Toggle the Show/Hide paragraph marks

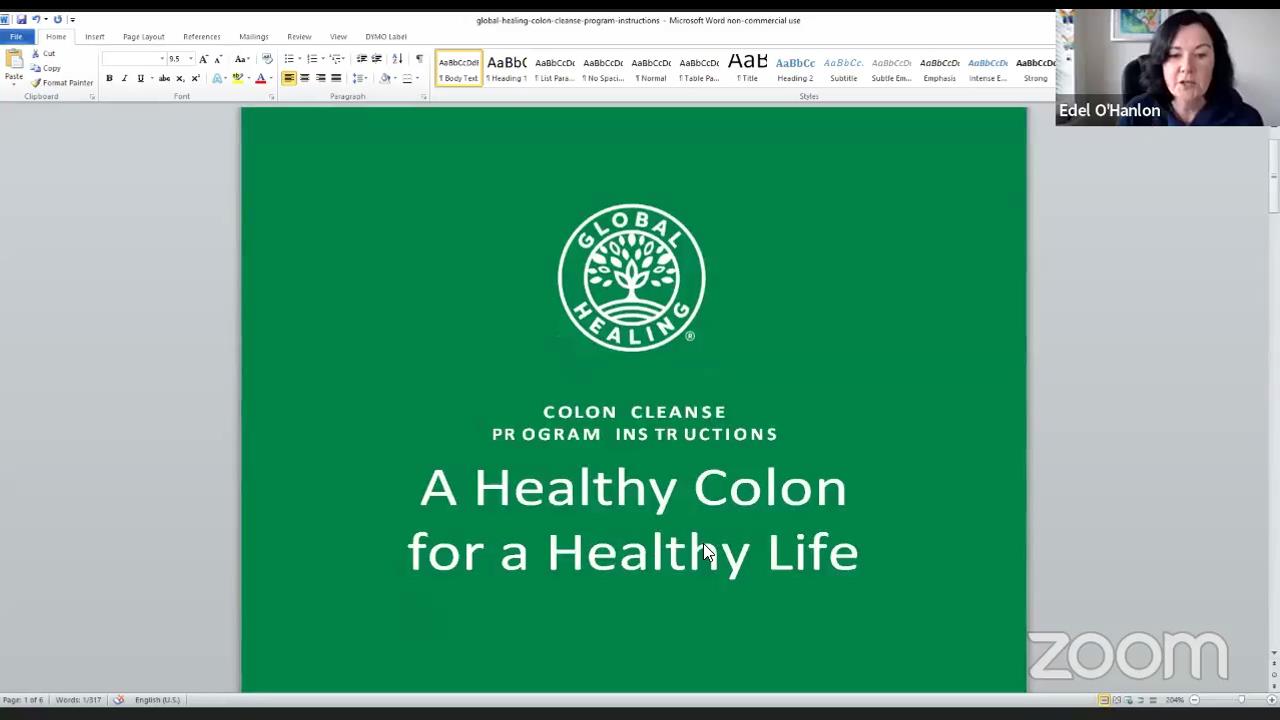point(419,59)
